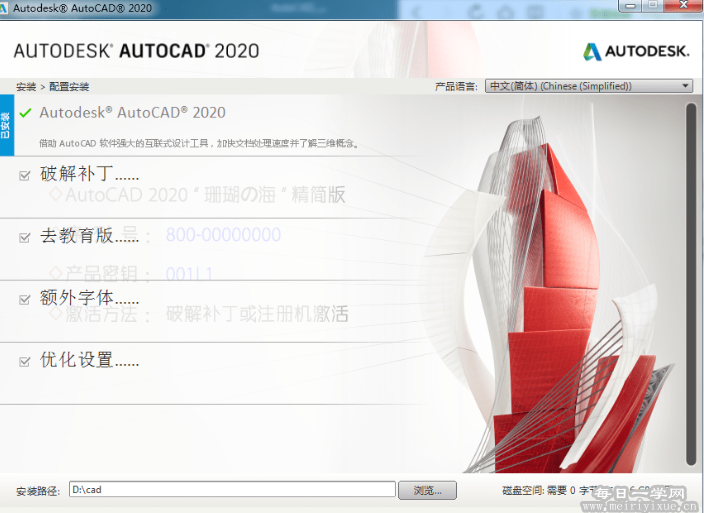This screenshot has width=704, height=513.
Task: Select the blue 已安装 side tab
Action: point(7,125)
